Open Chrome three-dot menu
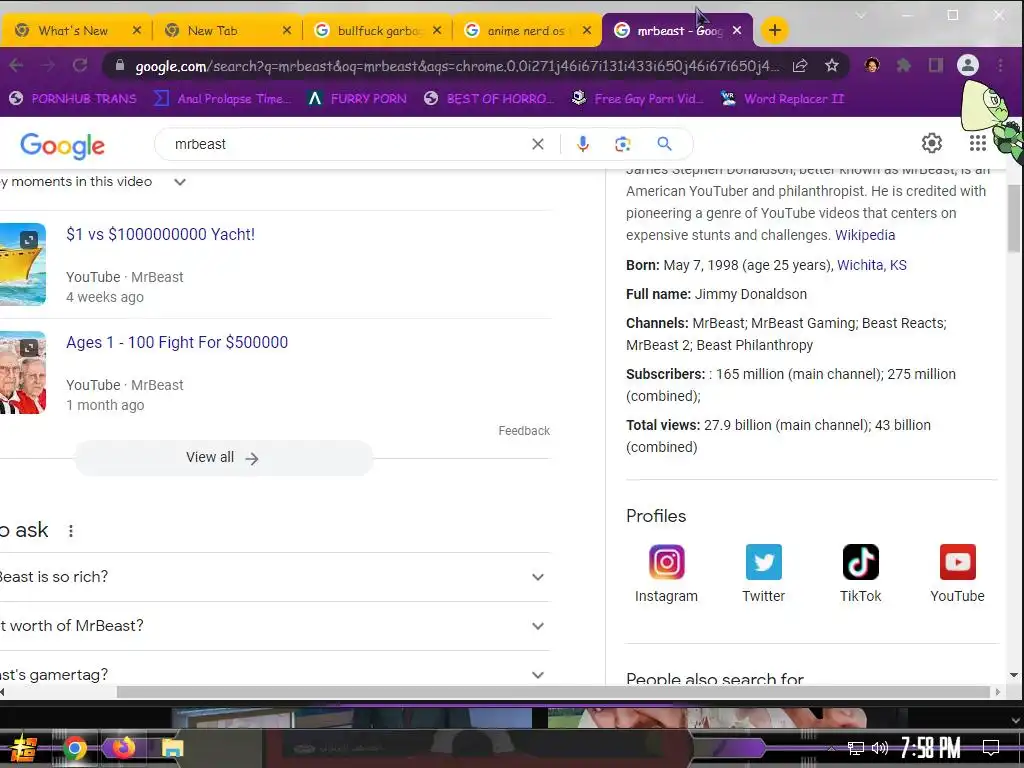This screenshot has height=768, width=1024. pos(1000,65)
